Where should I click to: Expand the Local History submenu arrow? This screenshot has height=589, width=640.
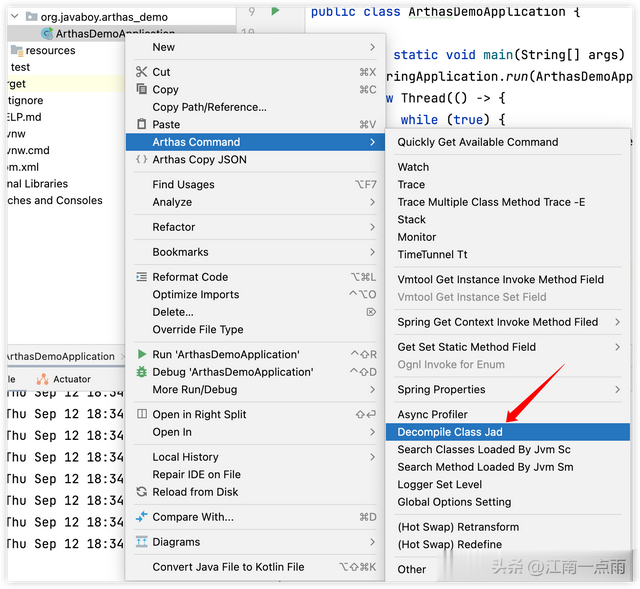[x=372, y=457]
